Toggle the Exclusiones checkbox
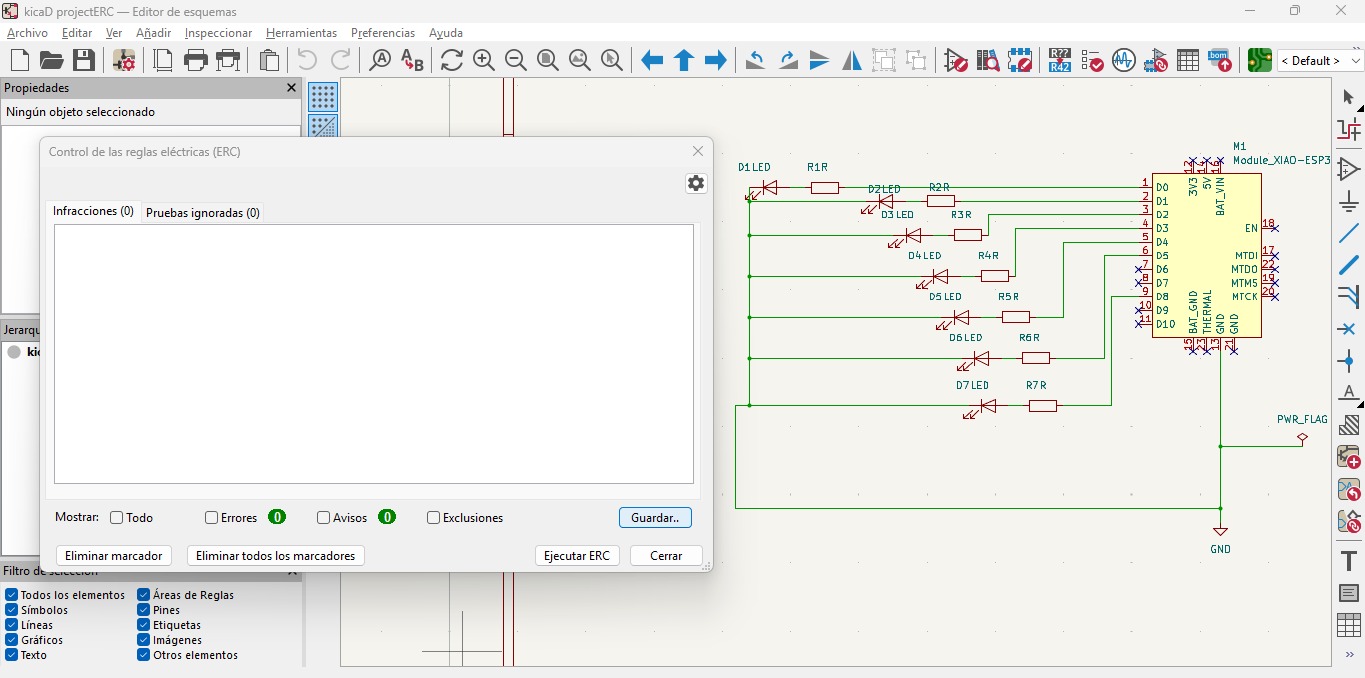The height and width of the screenshot is (678, 1365). 433,518
